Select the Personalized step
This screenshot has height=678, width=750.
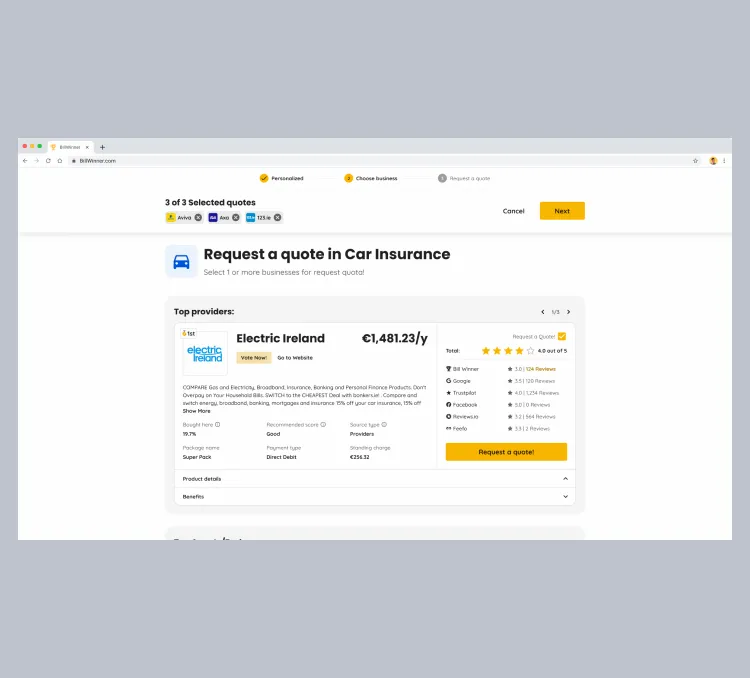pyautogui.click(x=281, y=178)
